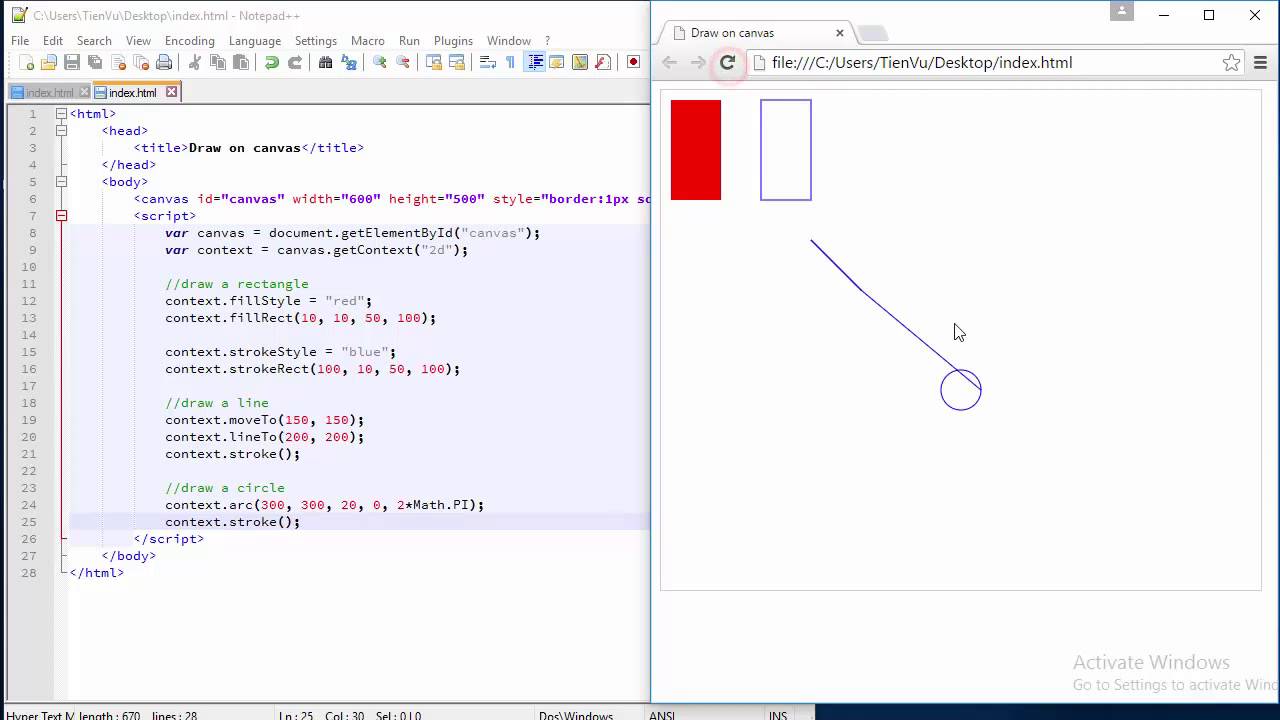Click the blue circle on canvas
This screenshot has height=720, width=1280.
pyautogui.click(x=961, y=390)
